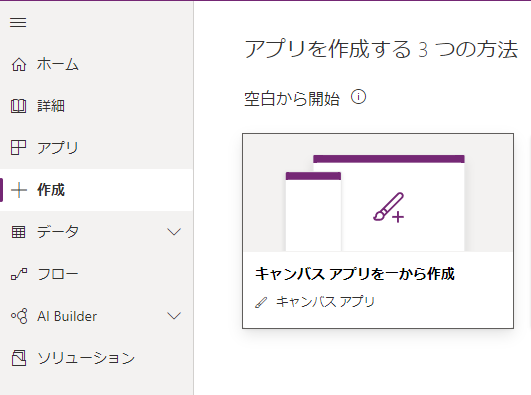
Task: Click the ソリューション icon
Action: click(19, 358)
